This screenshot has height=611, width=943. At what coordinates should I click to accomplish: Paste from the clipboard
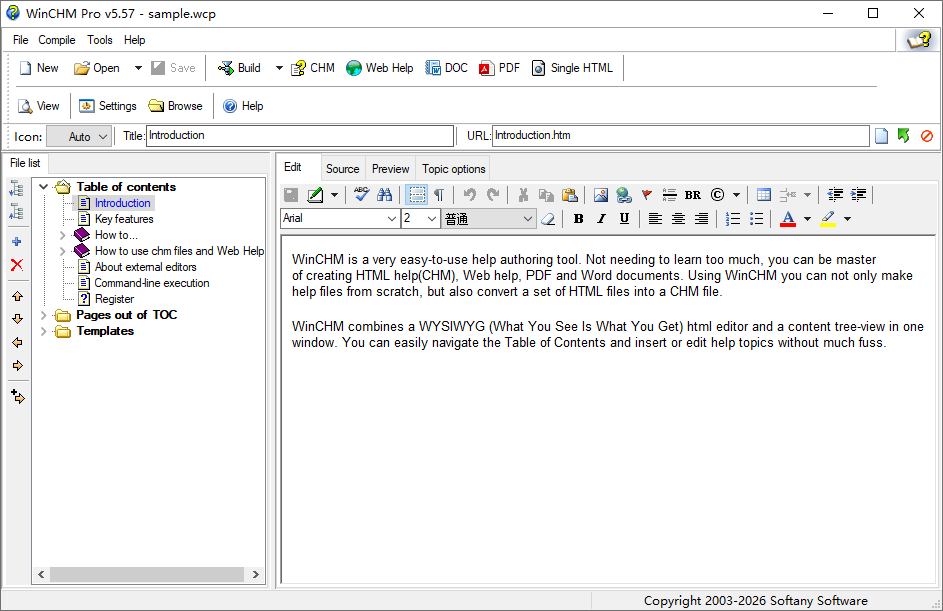click(570, 194)
